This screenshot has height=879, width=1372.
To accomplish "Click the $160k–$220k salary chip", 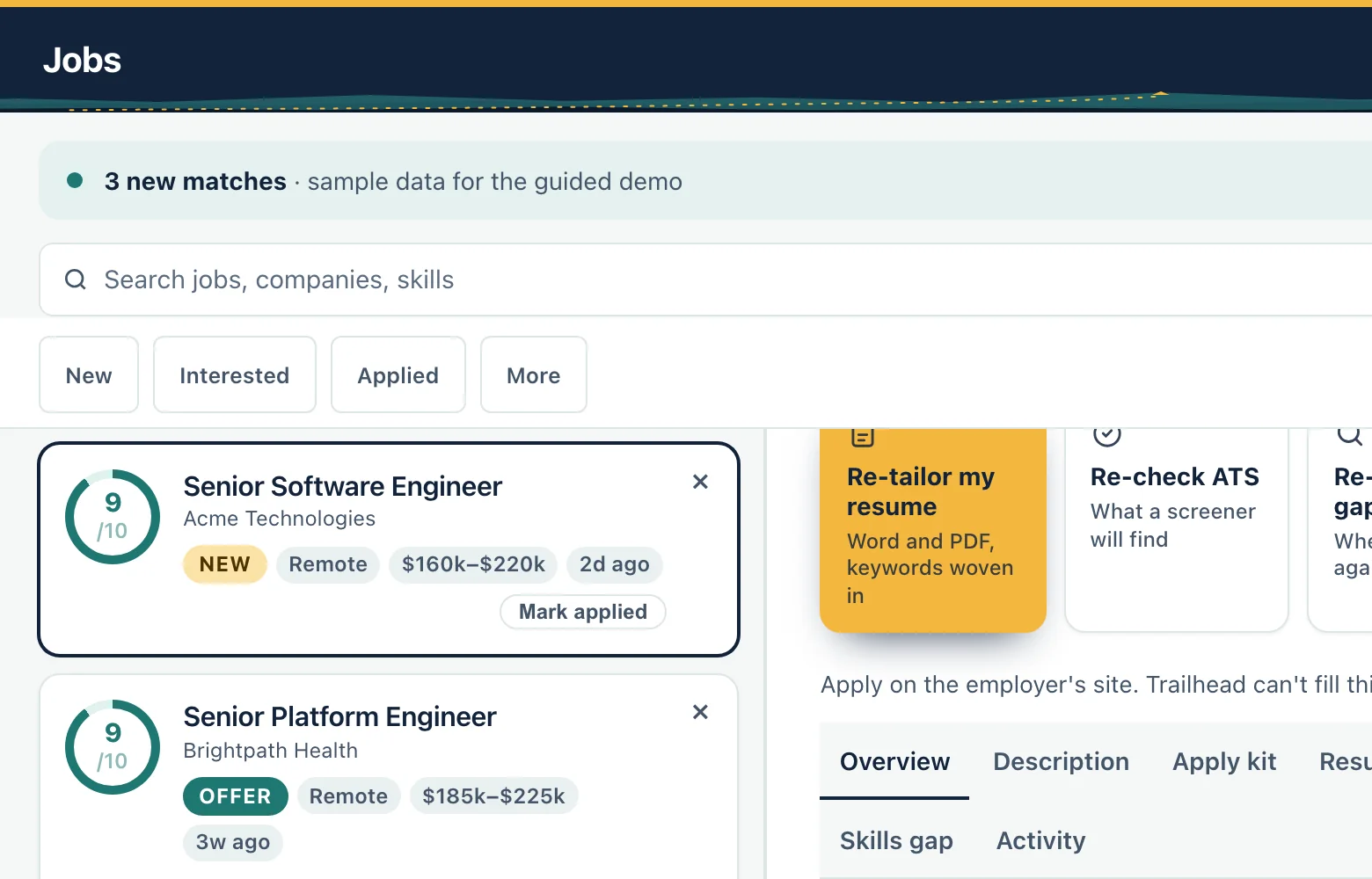I will point(473,564).
